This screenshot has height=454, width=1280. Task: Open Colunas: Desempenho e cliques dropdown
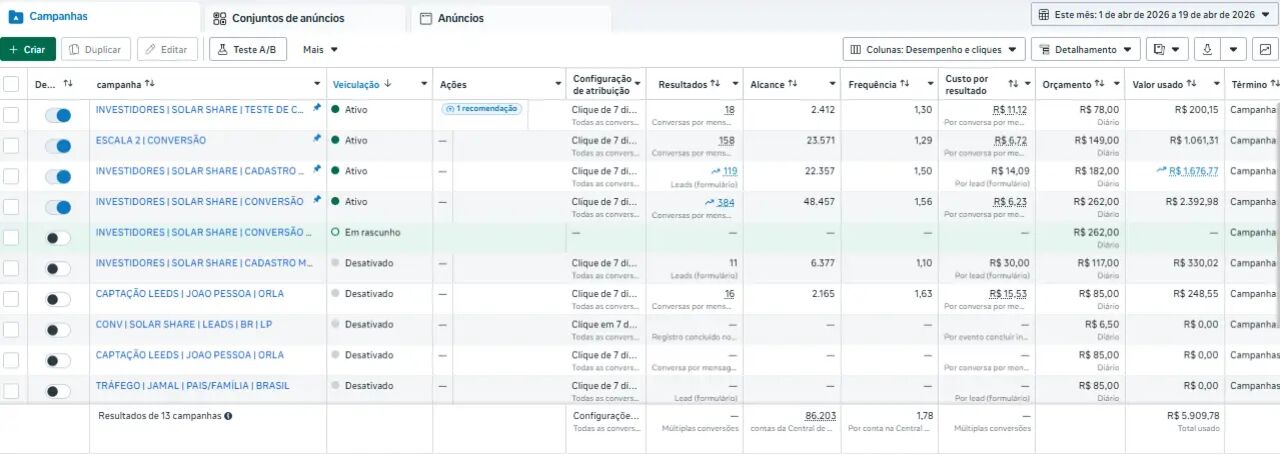(934, 49)
